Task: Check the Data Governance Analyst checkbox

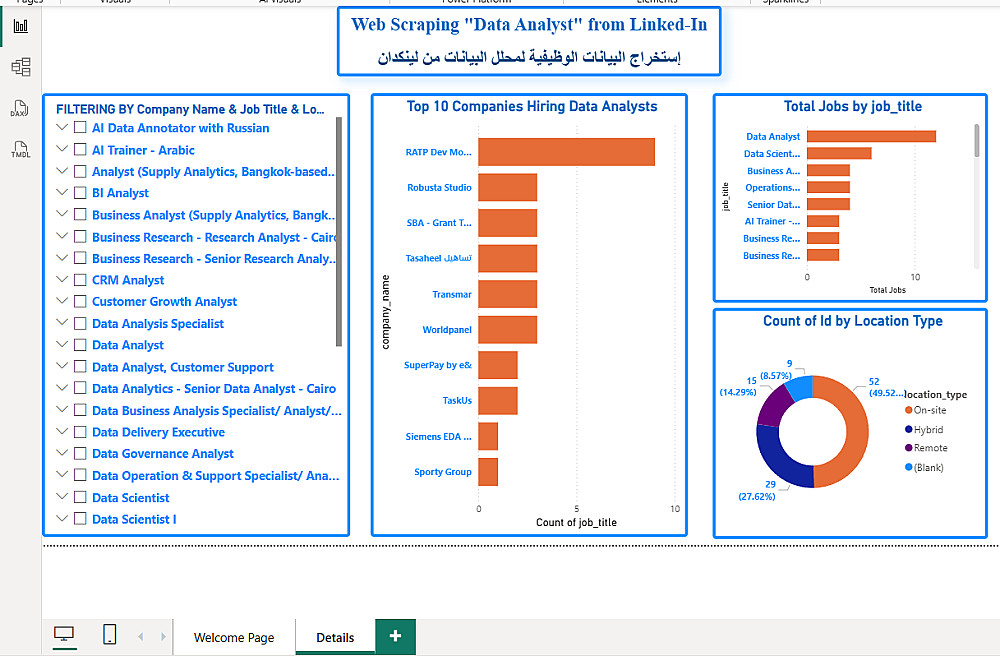Action: pyautogui.click(x=80, y=453)
